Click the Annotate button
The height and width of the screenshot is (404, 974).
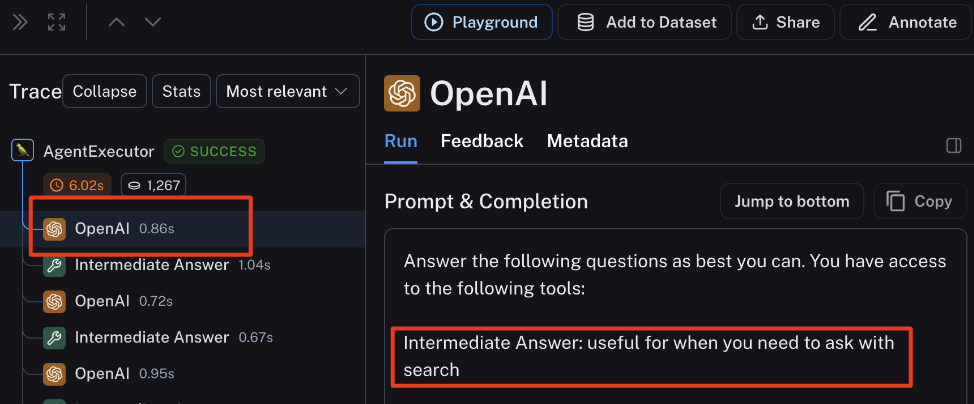click(x=906, y=22)
